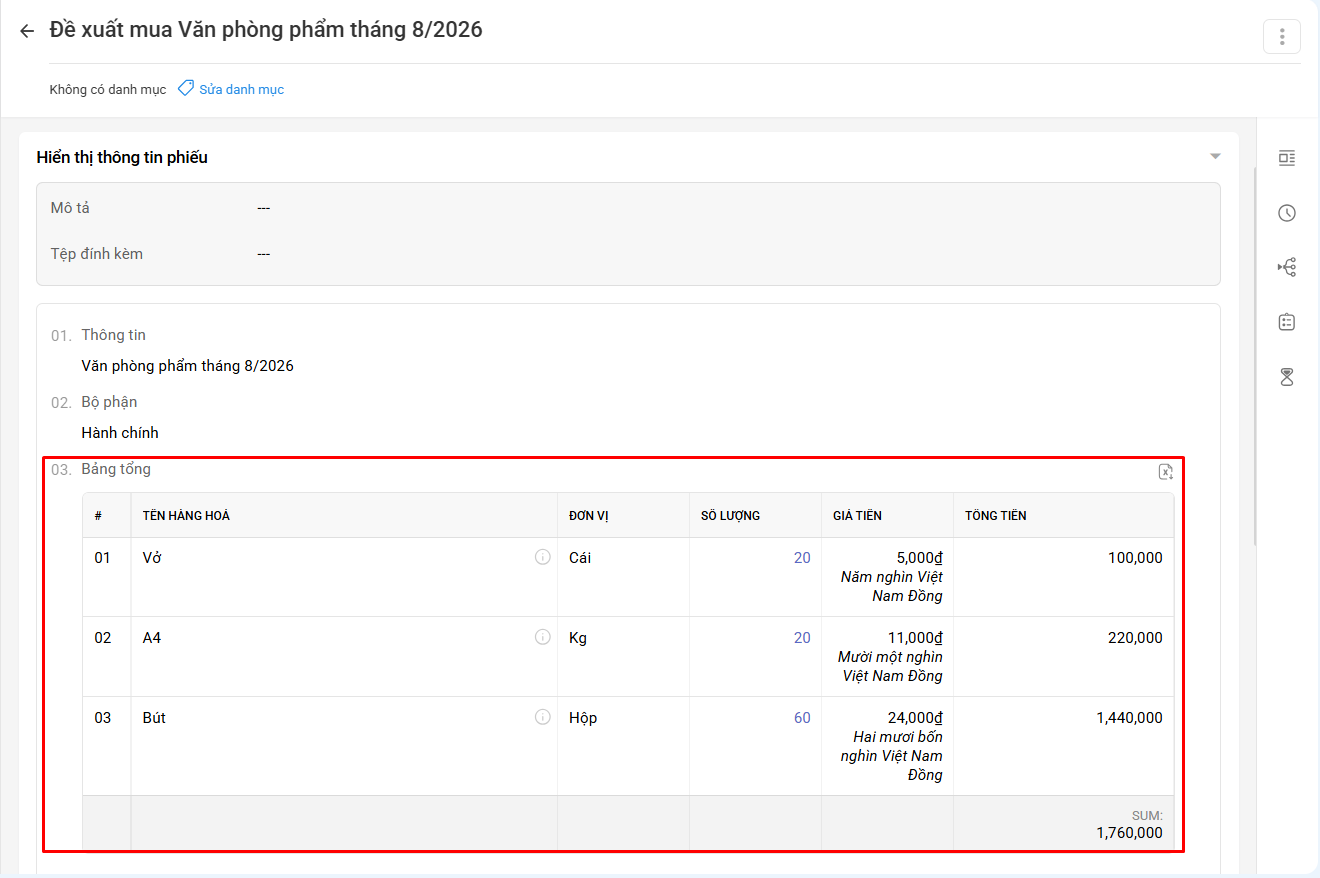Click the Thông tin field label
Screen dimensions: 1320x878
pyautogui.click(x=114, y=335)
